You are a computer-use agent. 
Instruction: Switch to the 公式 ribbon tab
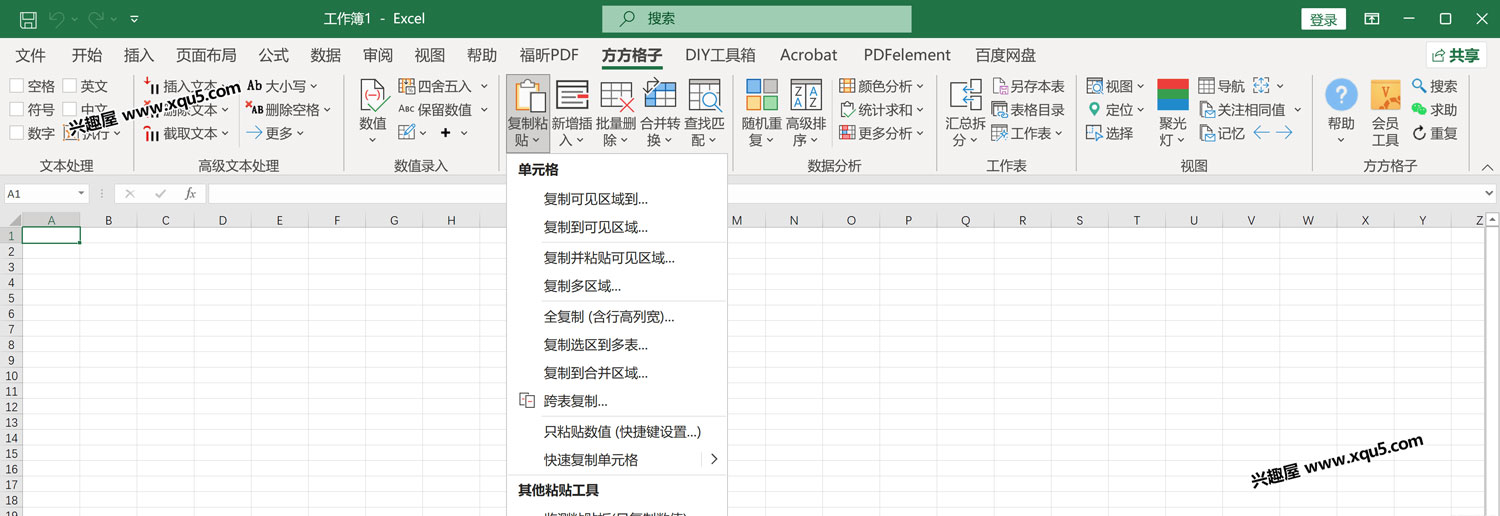(273, 55)
